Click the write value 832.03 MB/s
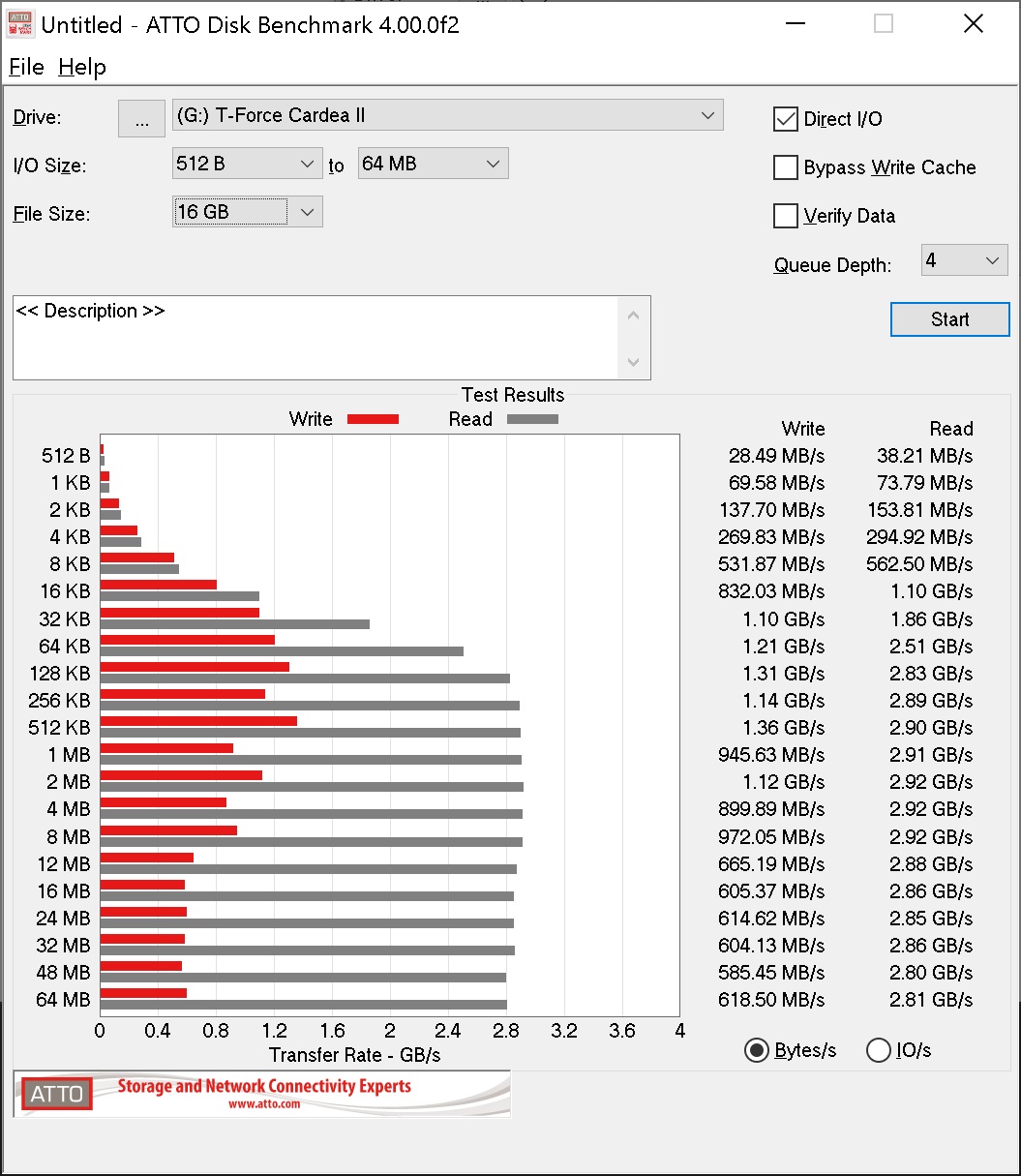 point(771,591)
